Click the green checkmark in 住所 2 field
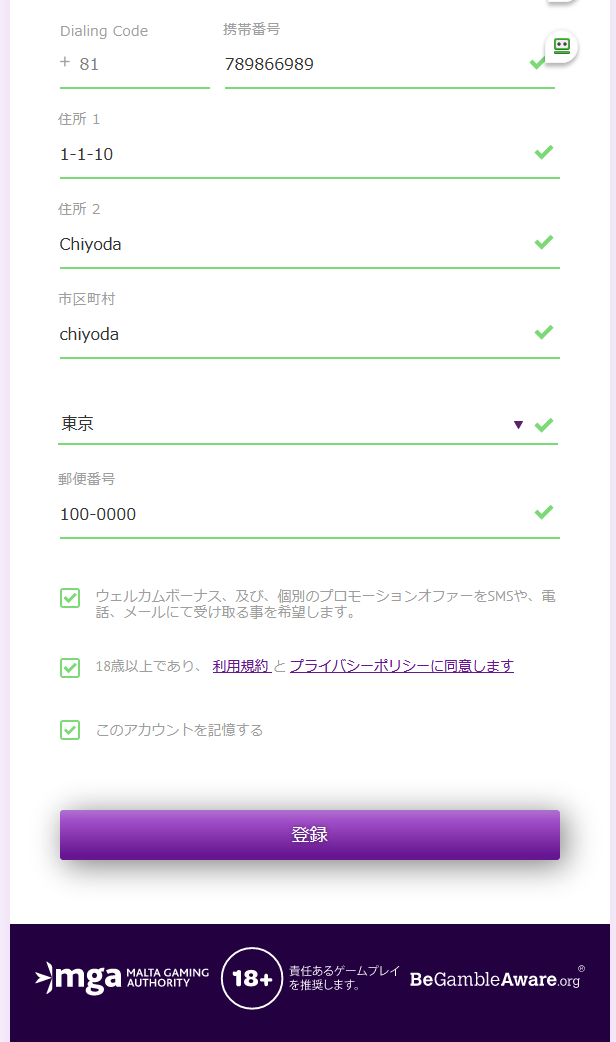Screen dimensions: 616x1042 click(x=544, y=242)
